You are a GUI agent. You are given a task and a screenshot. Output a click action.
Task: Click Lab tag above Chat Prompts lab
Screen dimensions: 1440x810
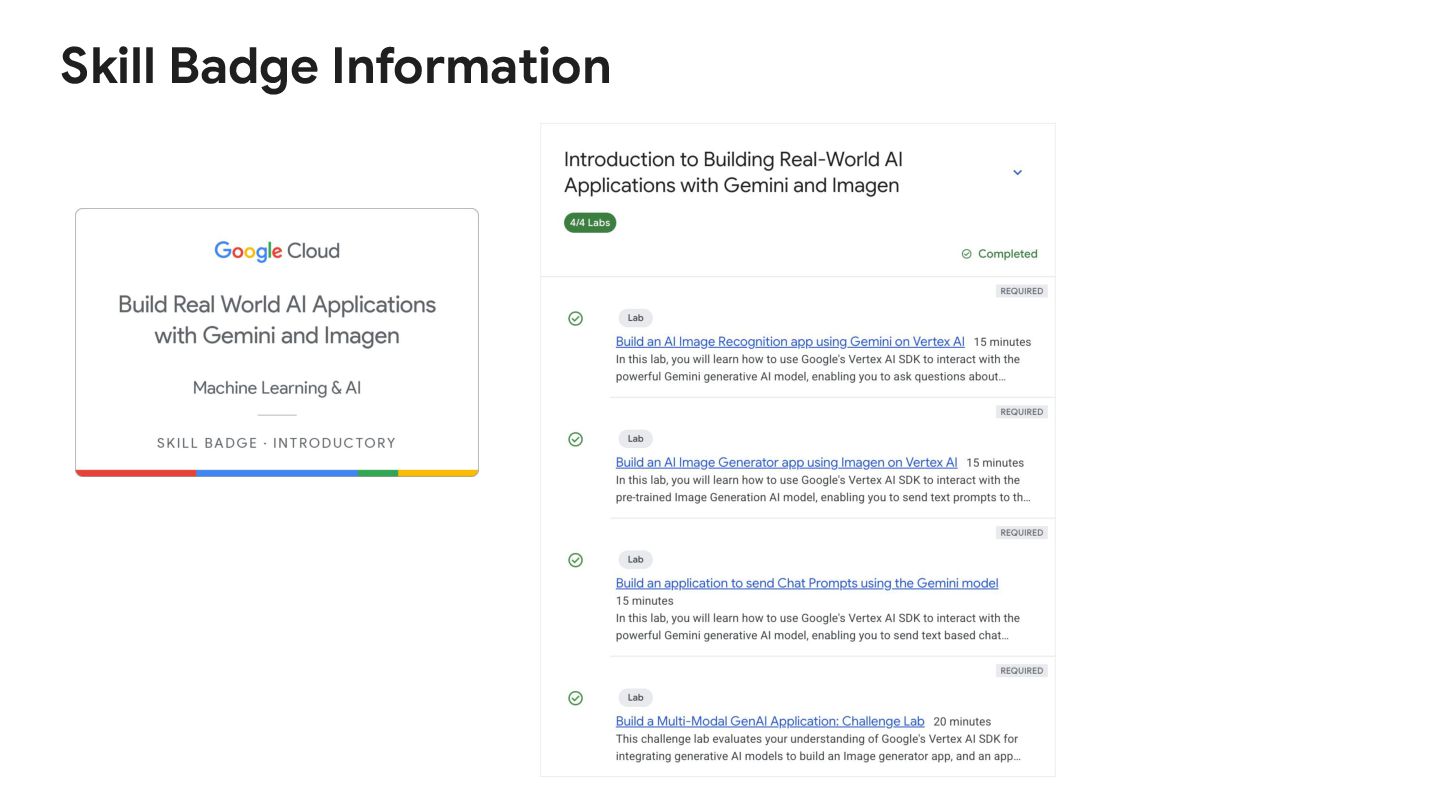tap(635, 560)
